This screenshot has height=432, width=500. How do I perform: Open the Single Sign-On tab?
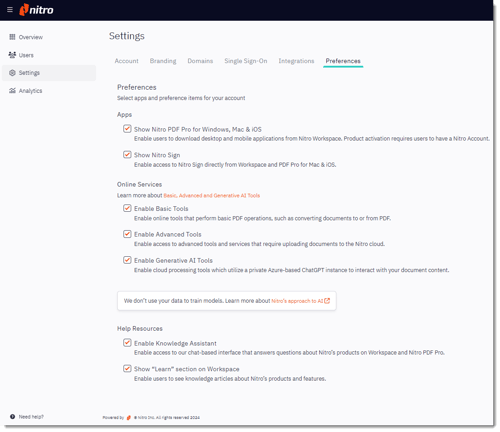coord(246,61)
